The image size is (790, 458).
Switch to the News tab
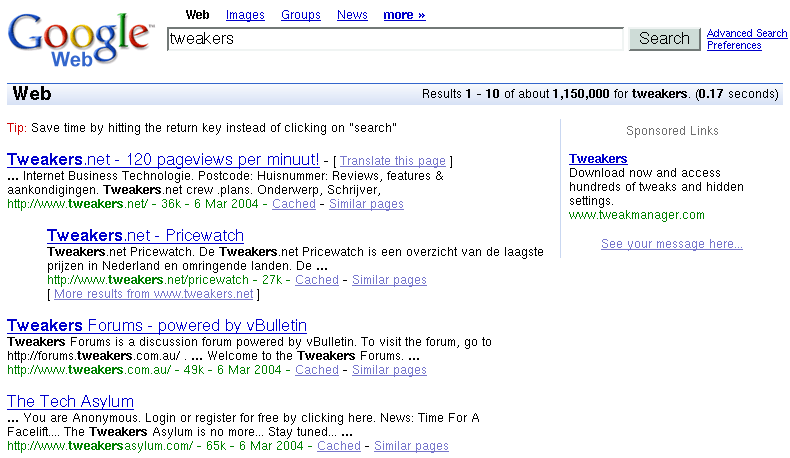[x=352, y=15]
